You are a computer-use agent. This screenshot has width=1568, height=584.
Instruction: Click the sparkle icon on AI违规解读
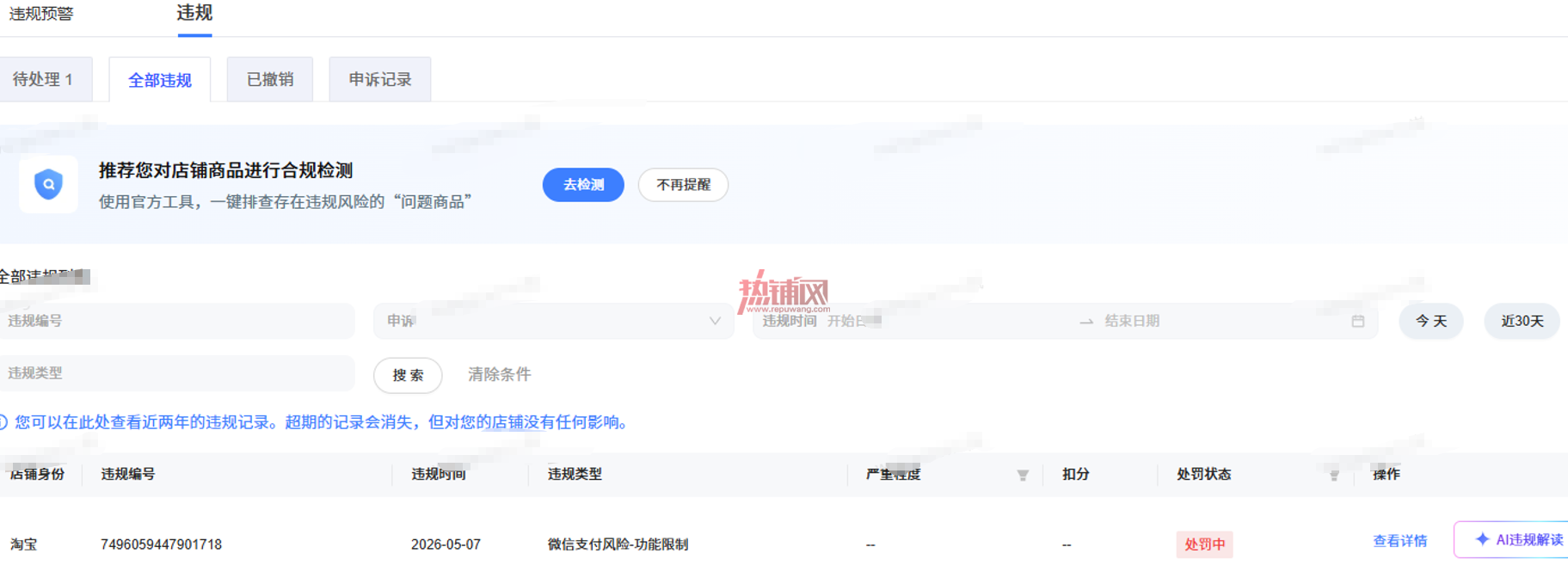1482,539
